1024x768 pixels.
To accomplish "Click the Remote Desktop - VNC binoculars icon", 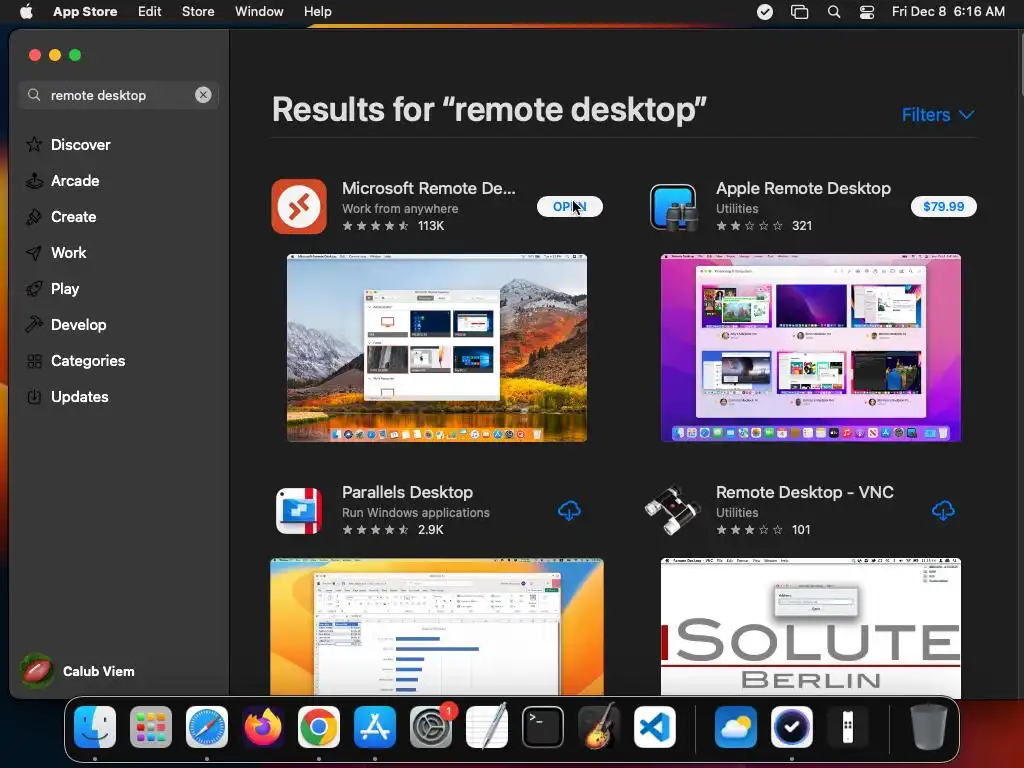I will (673, 510).
